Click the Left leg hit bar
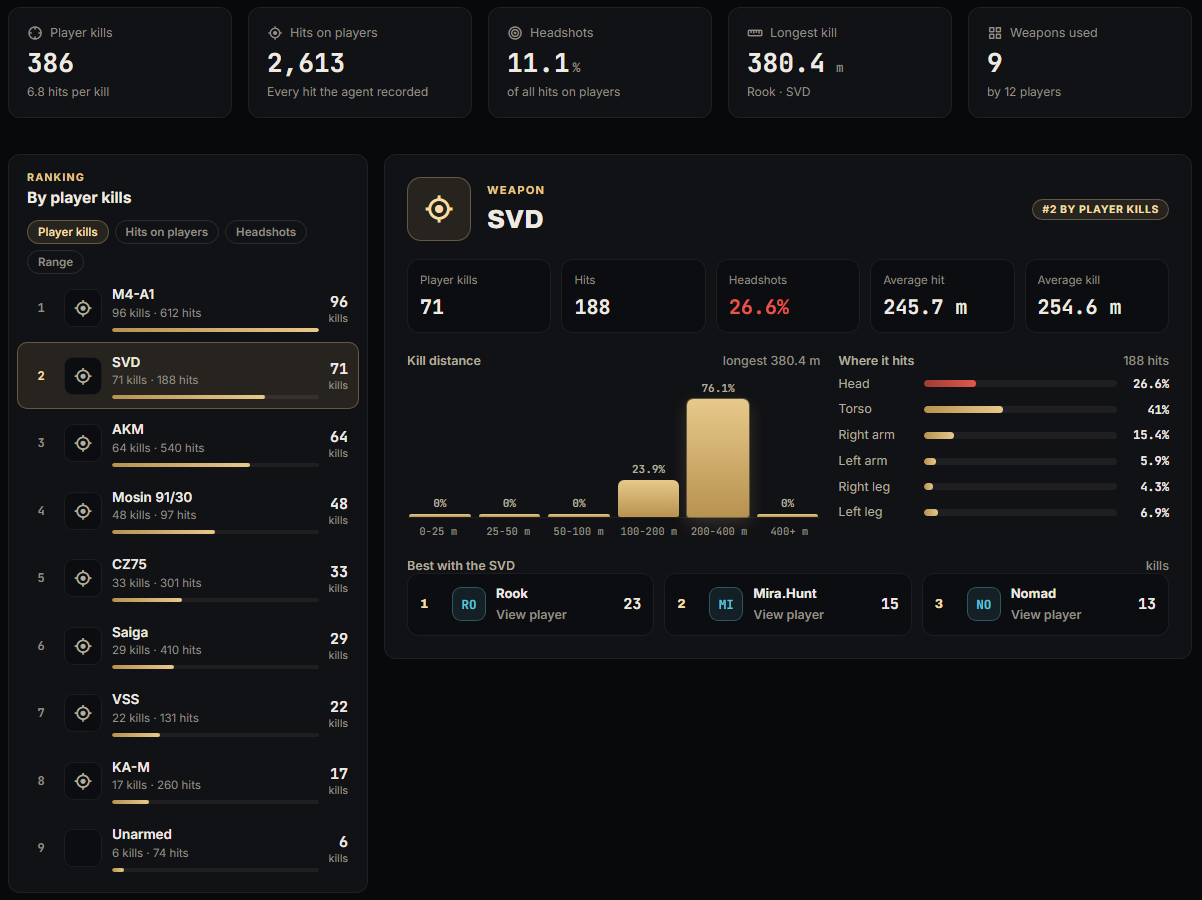1202x900 pixels. 1020,512
